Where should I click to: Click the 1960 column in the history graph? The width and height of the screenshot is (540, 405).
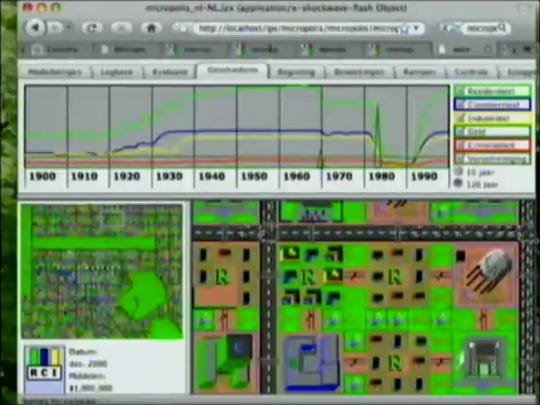point(301,136)
